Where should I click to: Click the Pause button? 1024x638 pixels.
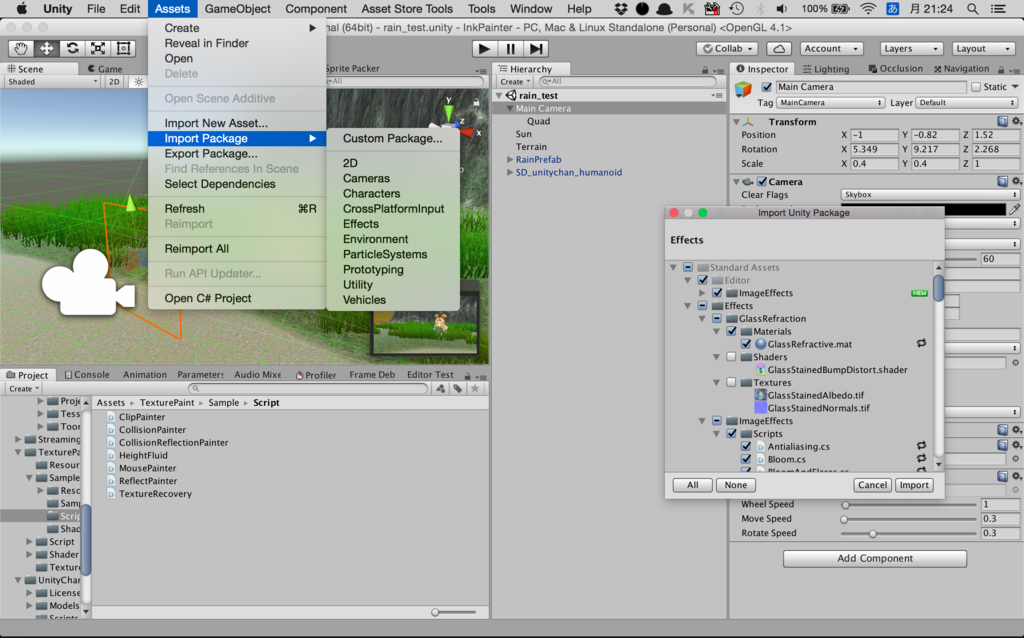coord(510,48)
